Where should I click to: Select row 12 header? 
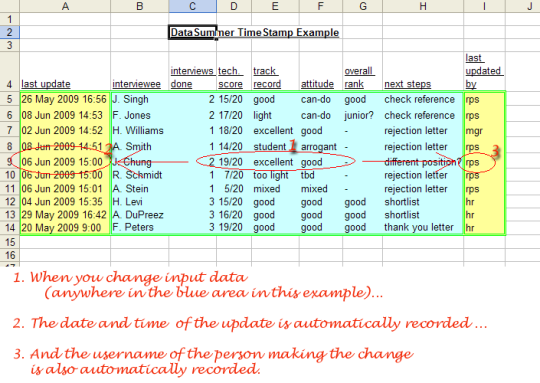[10, 202]
